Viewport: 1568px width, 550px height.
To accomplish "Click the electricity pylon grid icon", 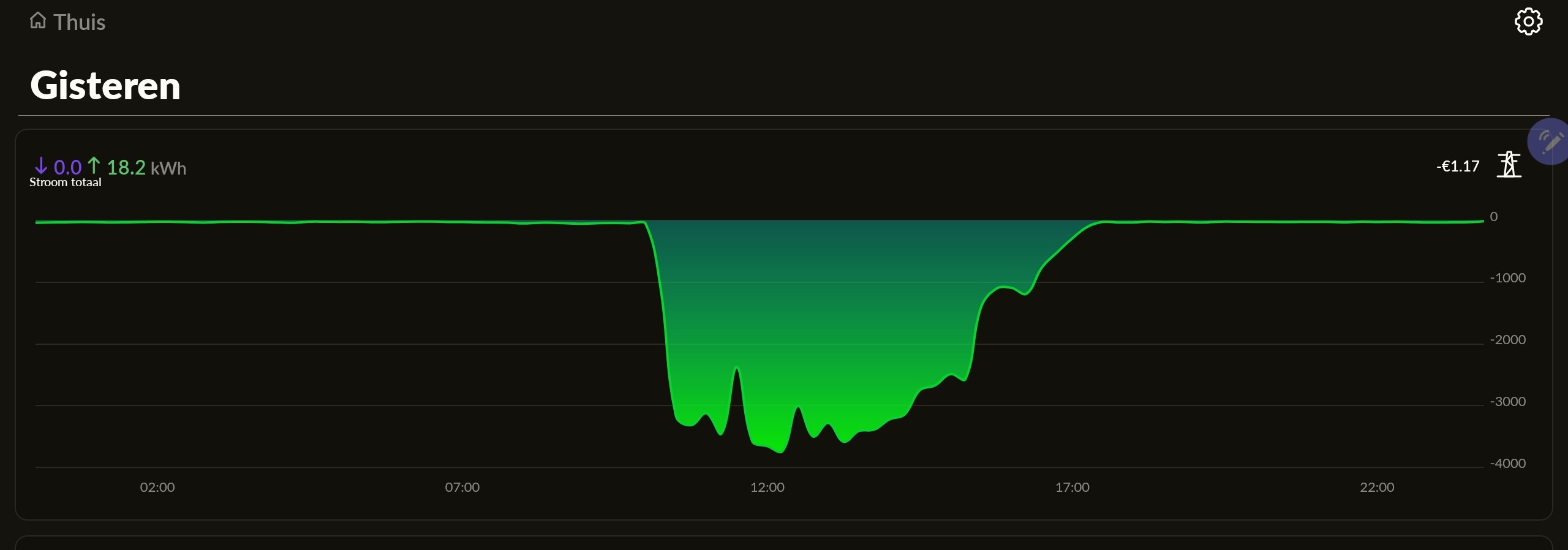I will pyautogui.click(x=1509, y=165).
